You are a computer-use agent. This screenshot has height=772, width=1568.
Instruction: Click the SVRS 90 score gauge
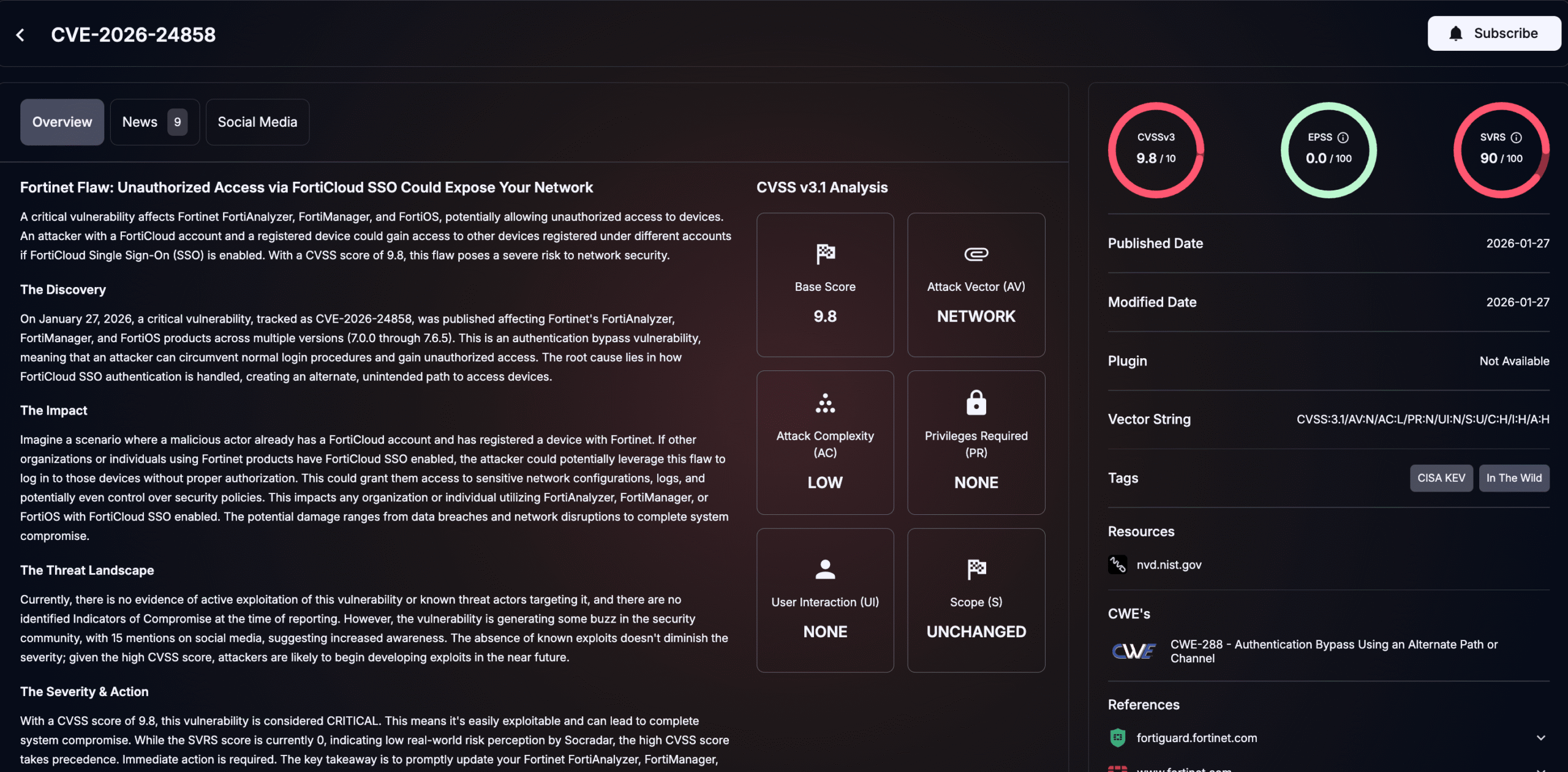coord(1501,150)
